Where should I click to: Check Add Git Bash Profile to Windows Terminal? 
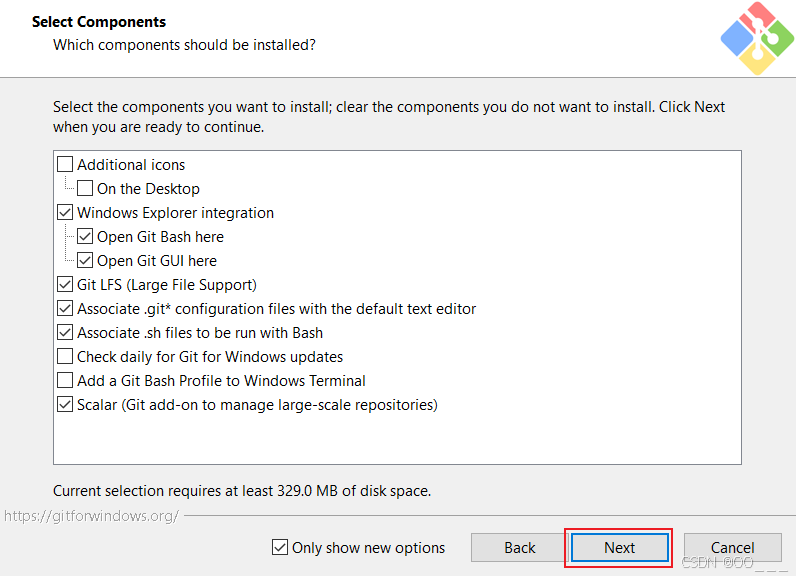65,381
